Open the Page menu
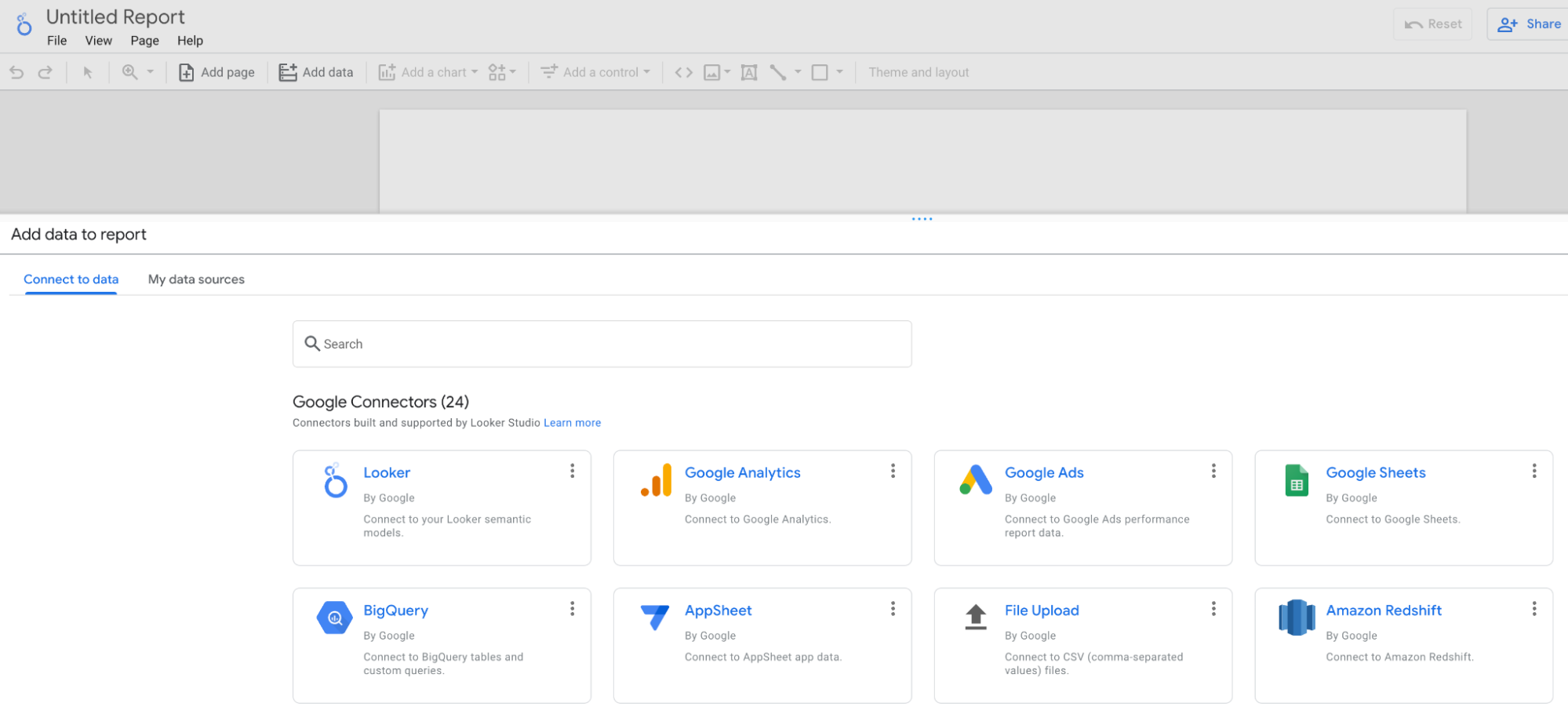Viewport: 1568px width, 718px height. pos(145,41)
